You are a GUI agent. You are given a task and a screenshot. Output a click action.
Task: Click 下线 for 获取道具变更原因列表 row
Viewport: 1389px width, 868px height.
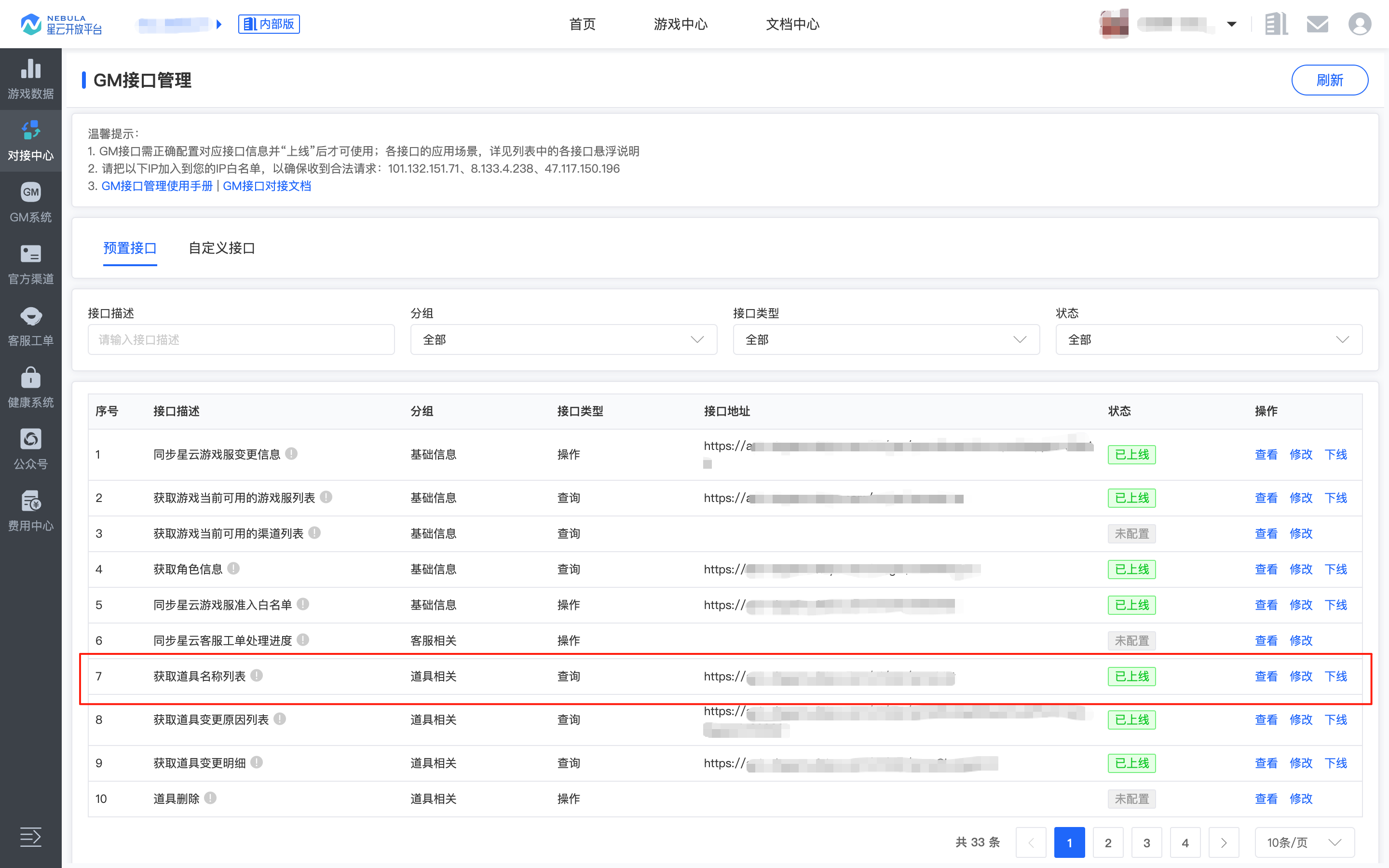tap(1335, 719)
